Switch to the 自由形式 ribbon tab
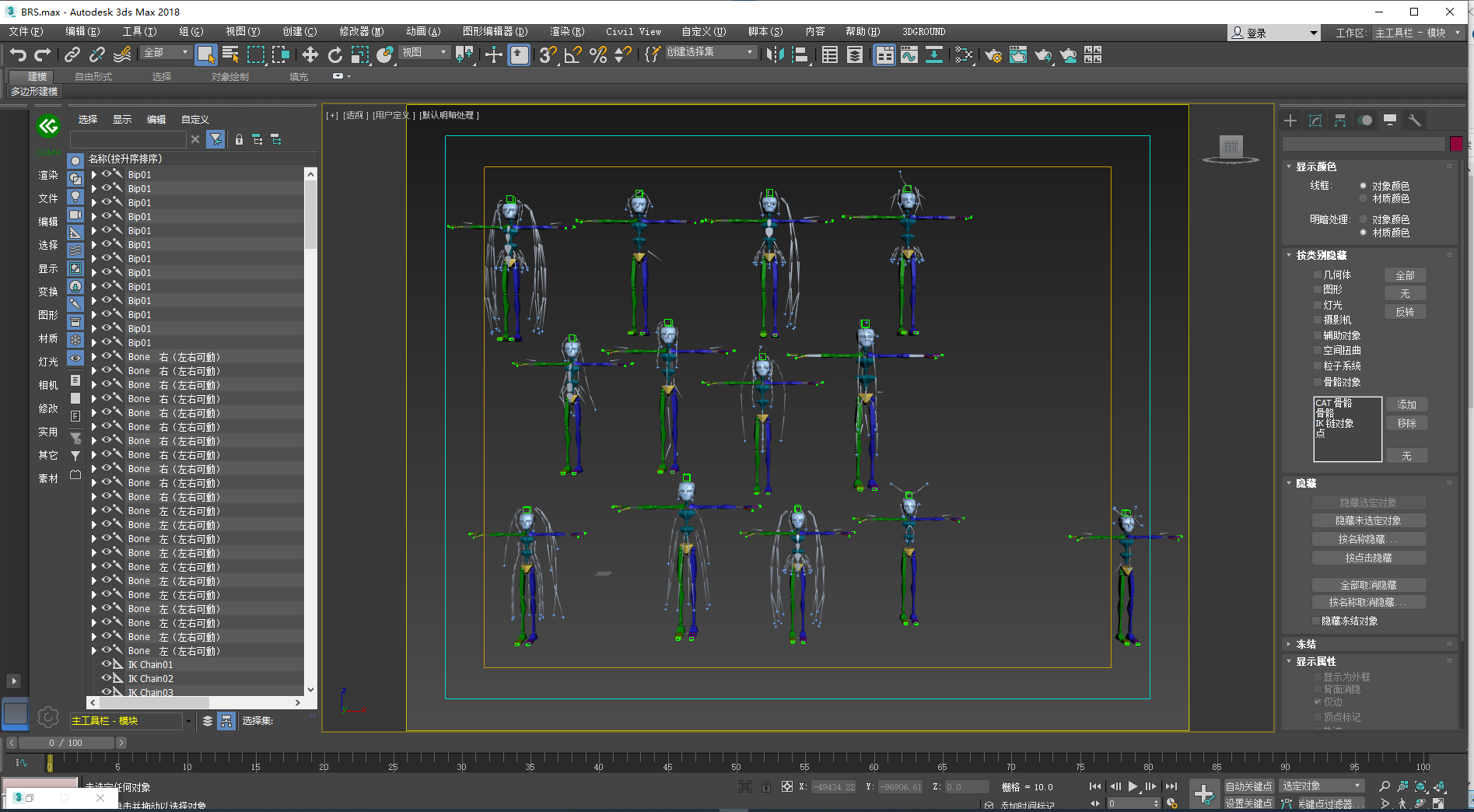 point(93,76)
